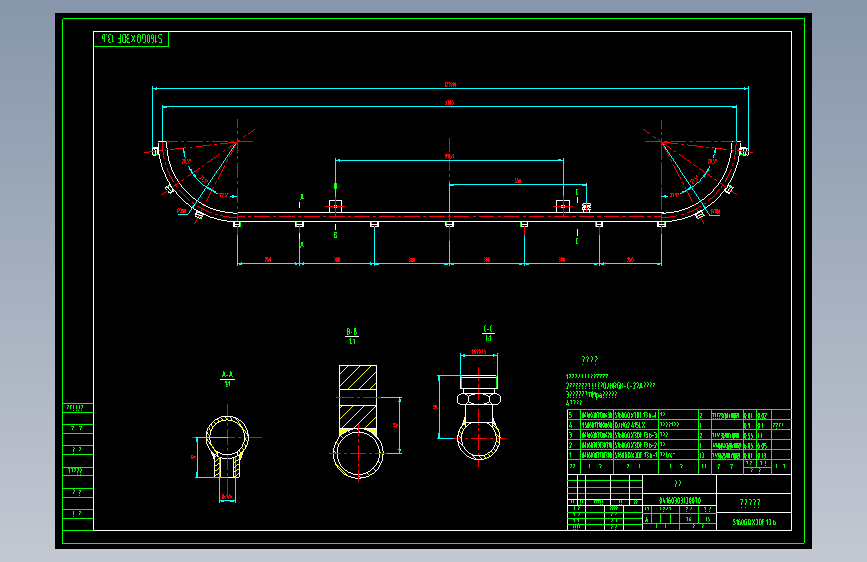The width and height of the screenshot is (867, 562).
Task: Select the drawing number in the title block corner
Action: tap(754, 522)
